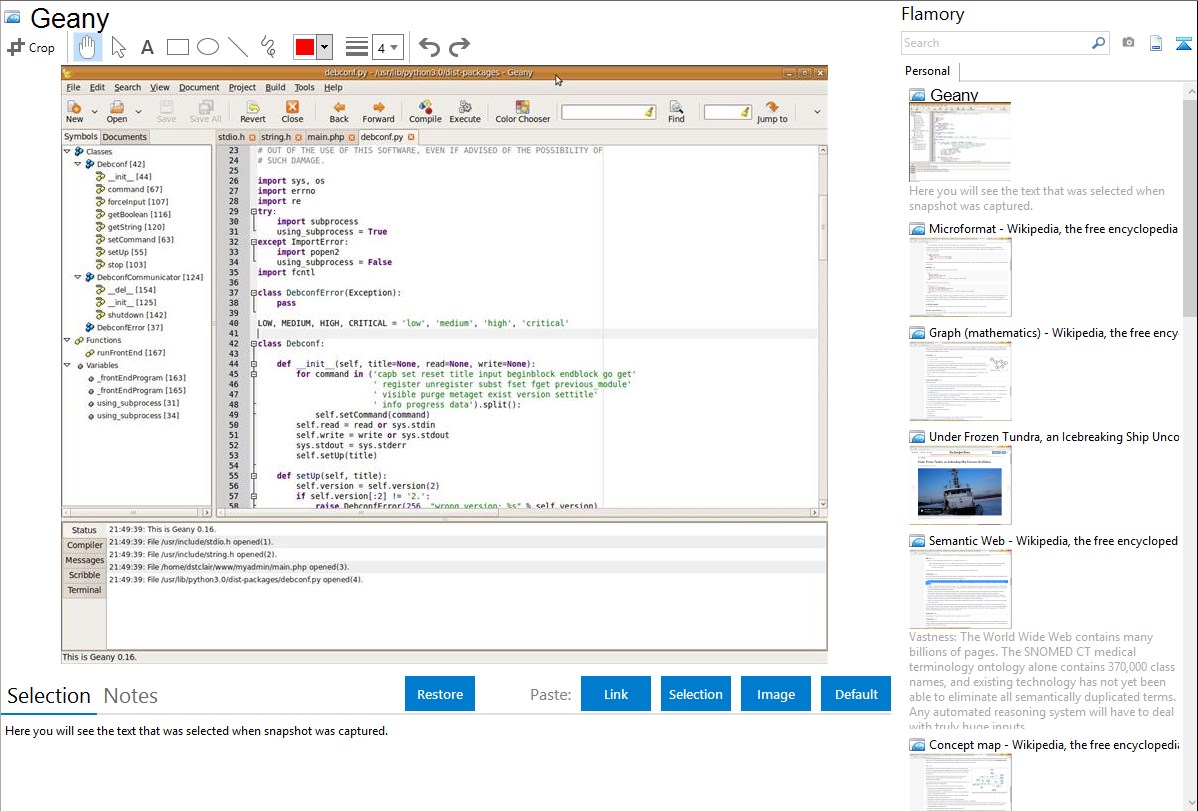Pick the rectangle shape tool
The width and height of the screenshot is (1198, 811).
pyautogui.click(x=178, y=47)
